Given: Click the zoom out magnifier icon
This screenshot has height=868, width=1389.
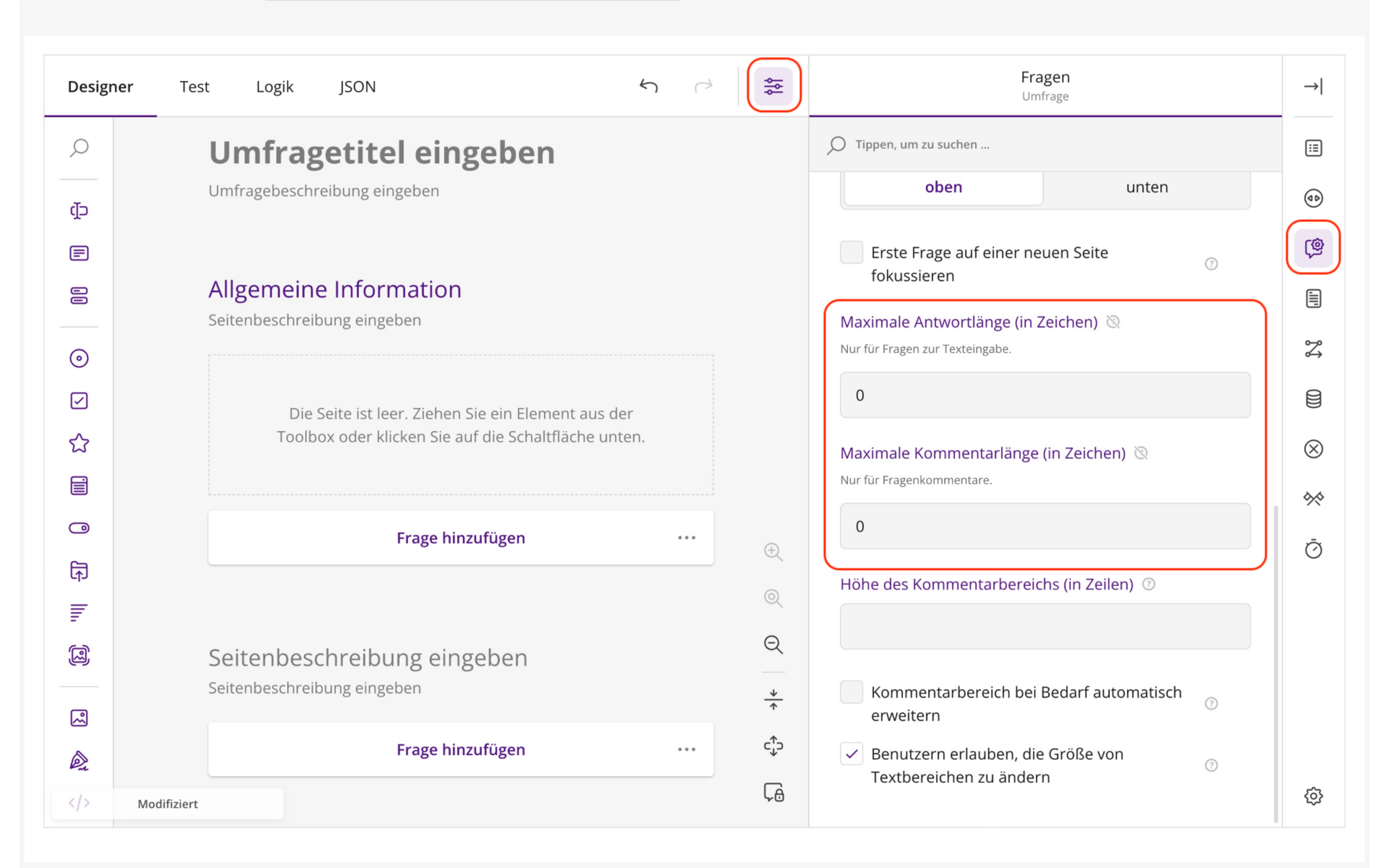Looking at the screenshot, I should tap(773, 644).
